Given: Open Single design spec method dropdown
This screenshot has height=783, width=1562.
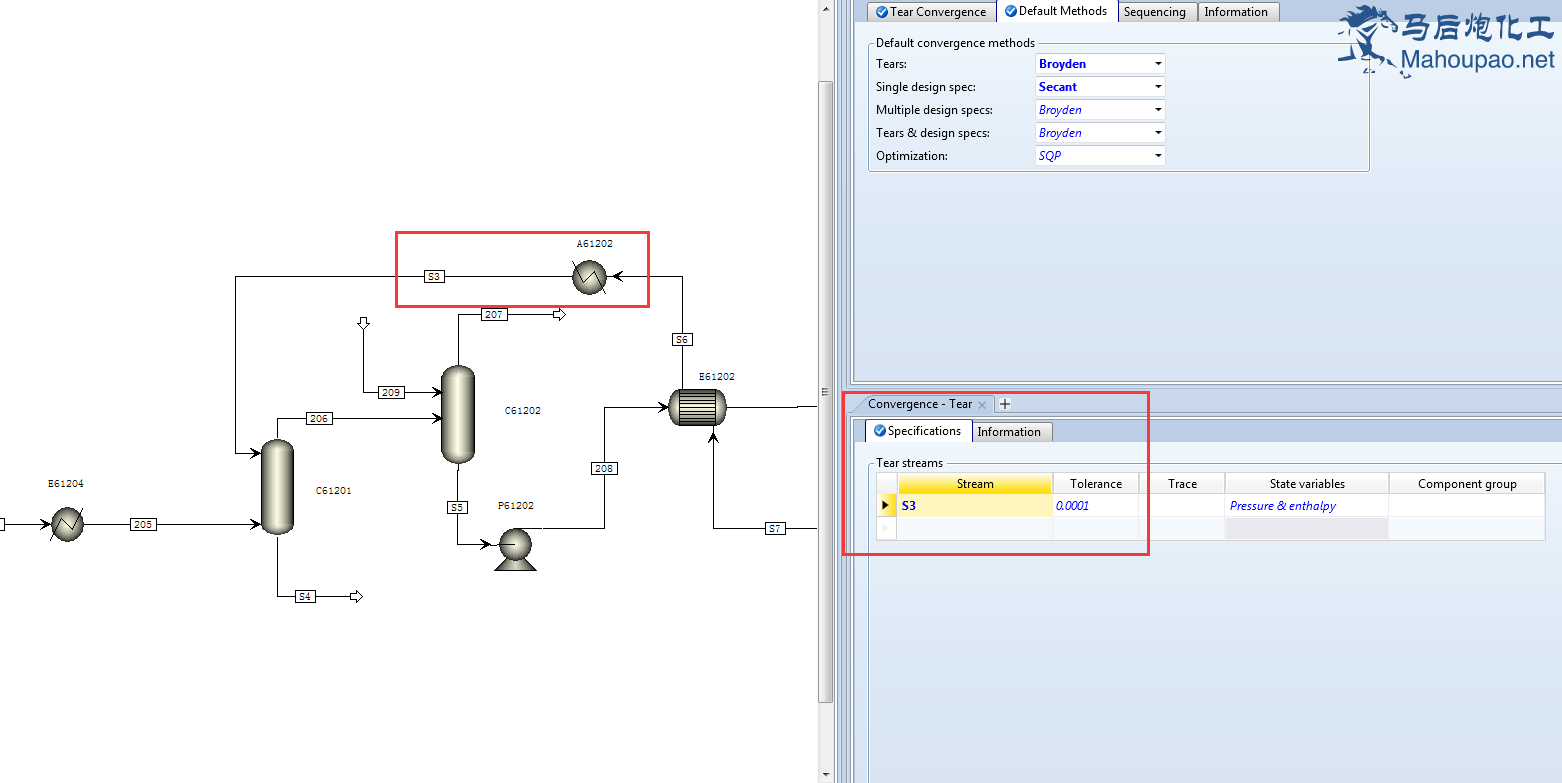Looking at the screenshot, I should tap(1158, 87).
